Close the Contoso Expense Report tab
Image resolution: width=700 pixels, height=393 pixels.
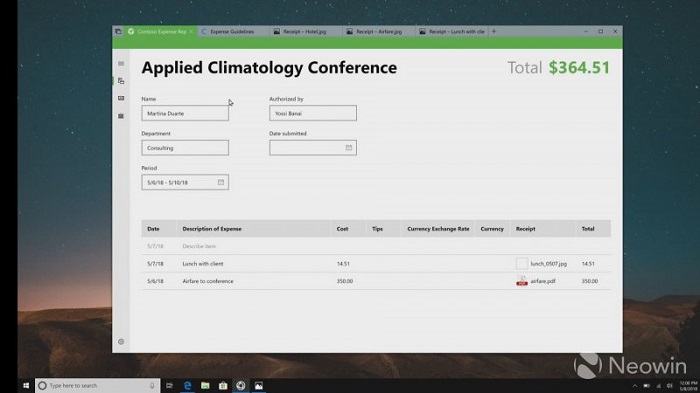pyautogui.click(x=191, y=32)
